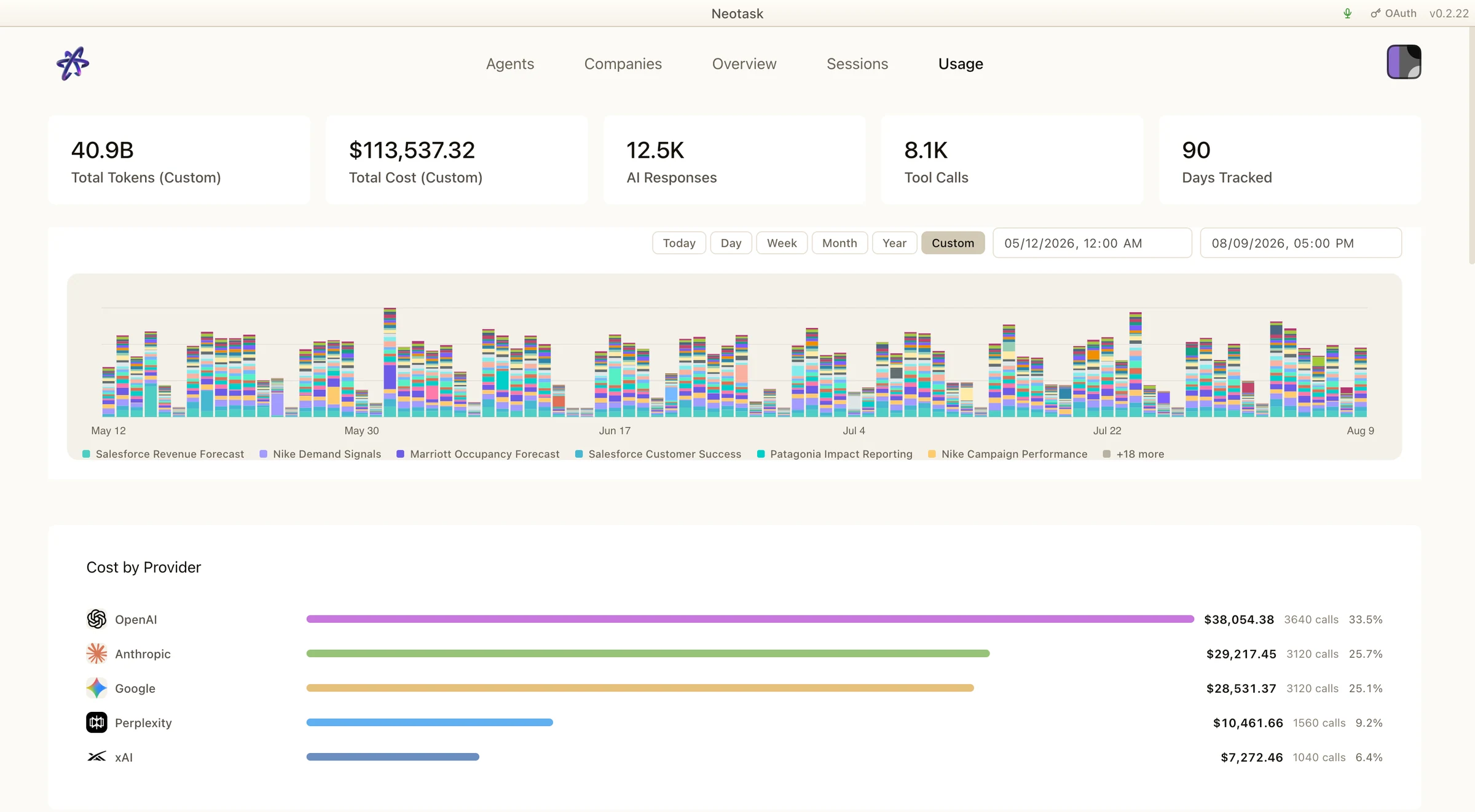
Task: Click the green microphone icon
Action: coord(1347,14)
